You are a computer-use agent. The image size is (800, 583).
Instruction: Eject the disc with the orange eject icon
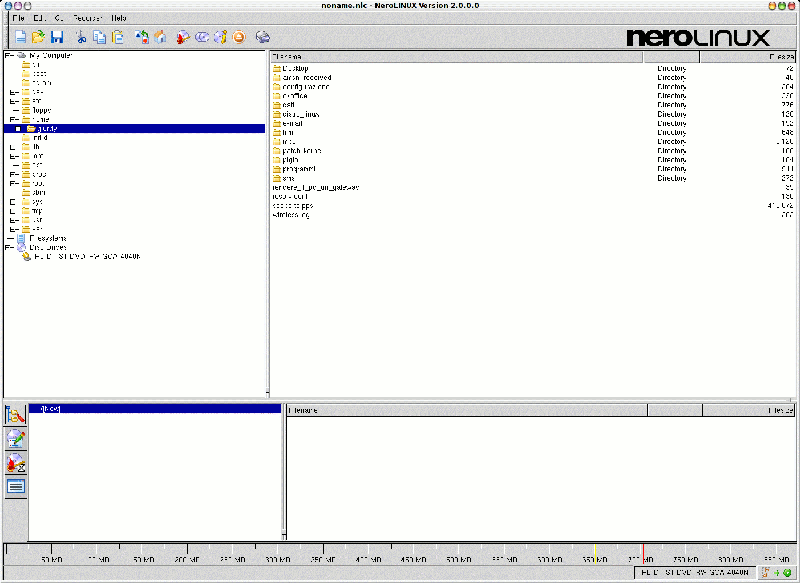coord(239,37)
